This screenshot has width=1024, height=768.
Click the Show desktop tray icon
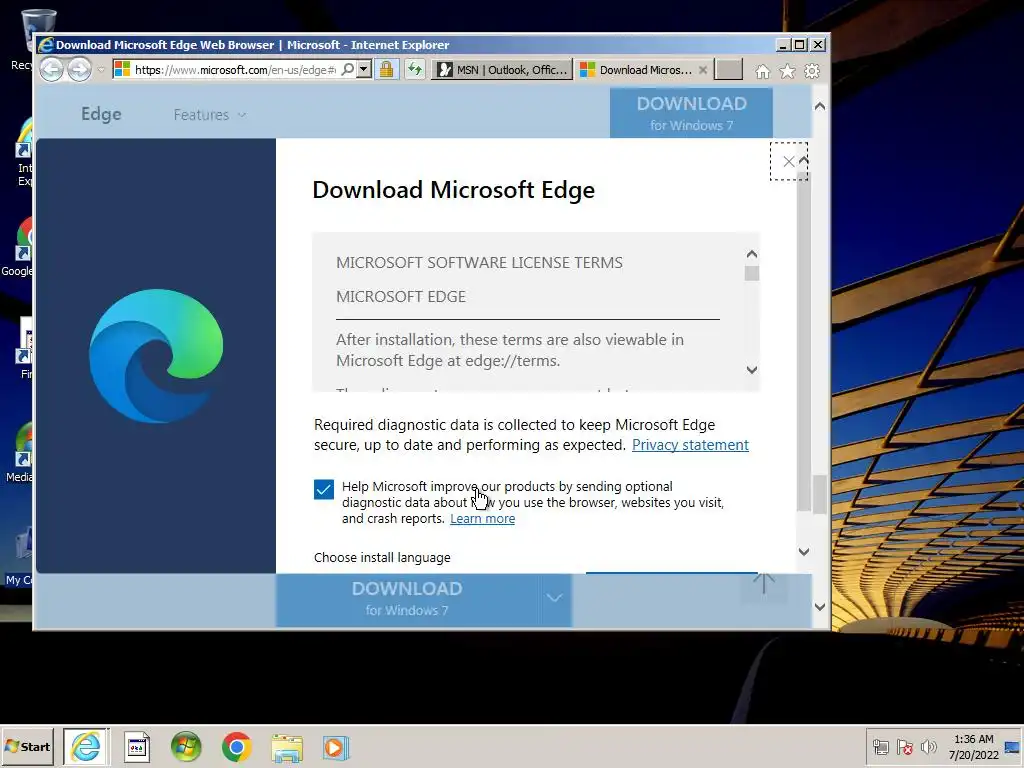(1013, 747)
